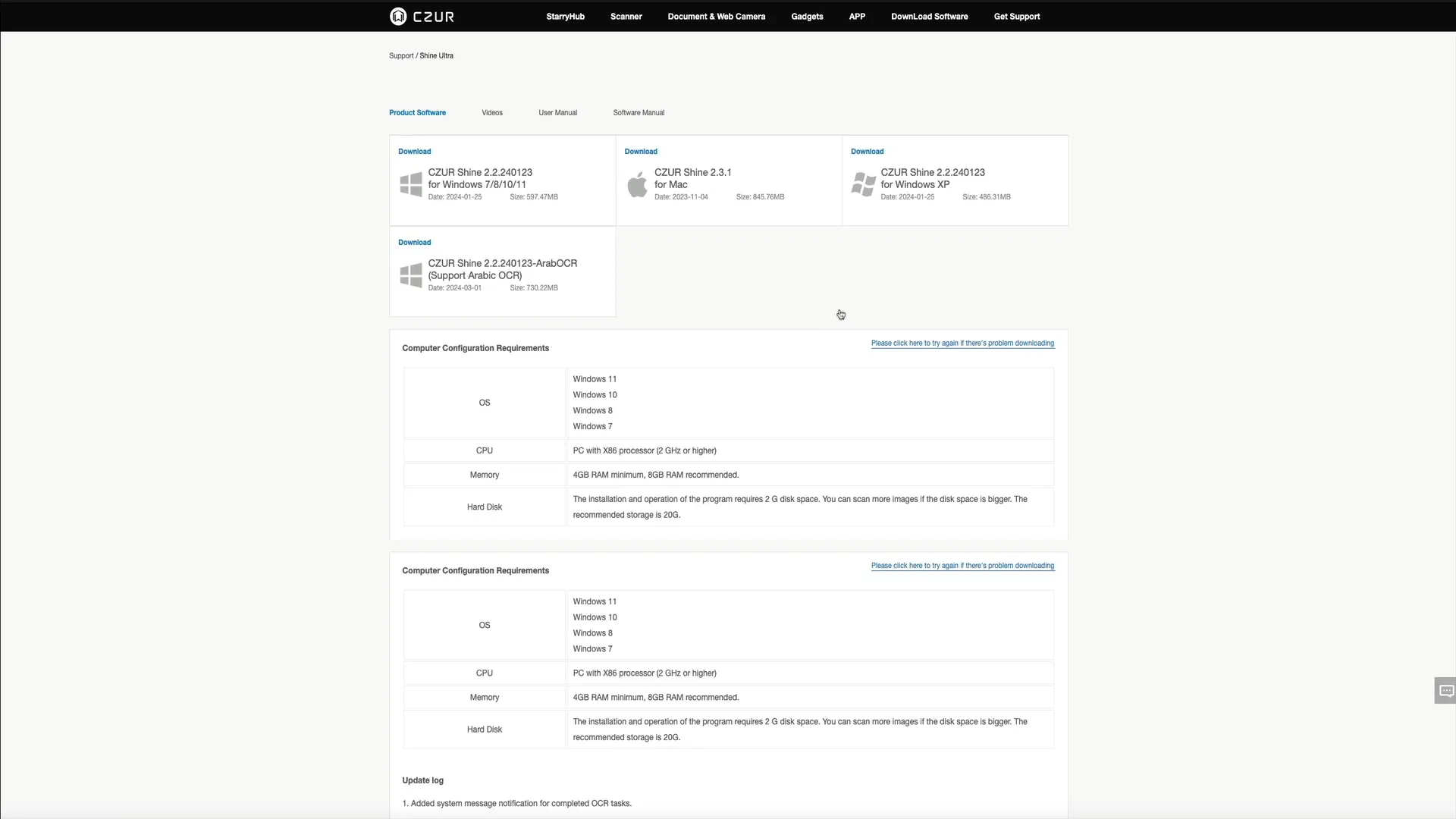Image resolution: width=1456 pixels, height=819 pixels.
Task: Click the CPU label in first table
Action: [x=485, y=450]
